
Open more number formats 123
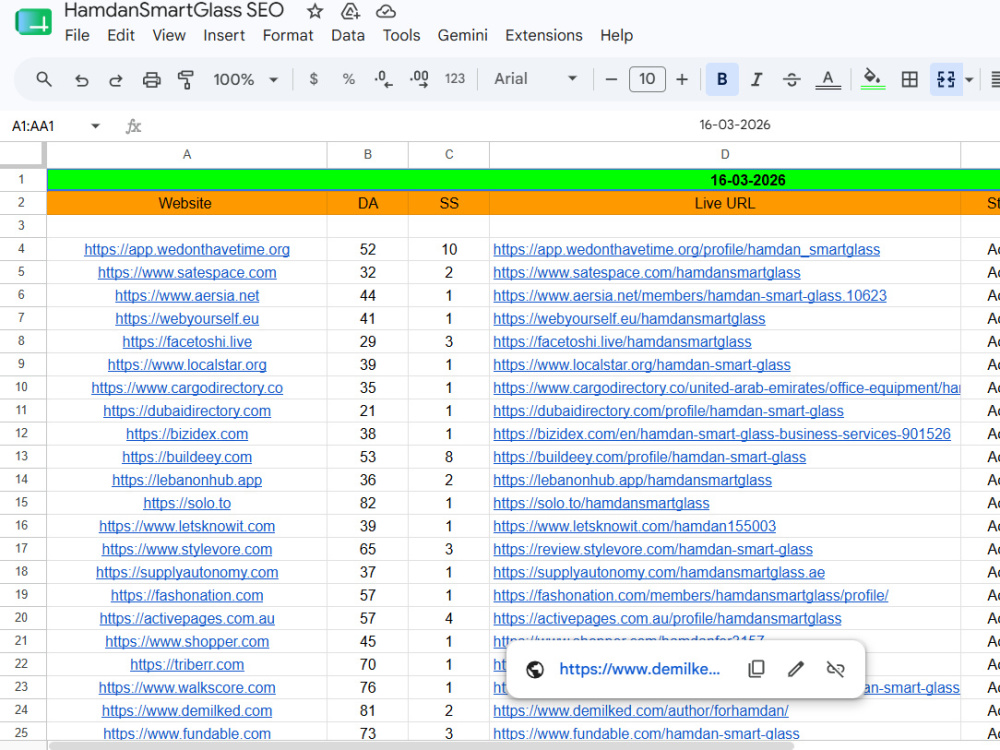coord(455,79)
